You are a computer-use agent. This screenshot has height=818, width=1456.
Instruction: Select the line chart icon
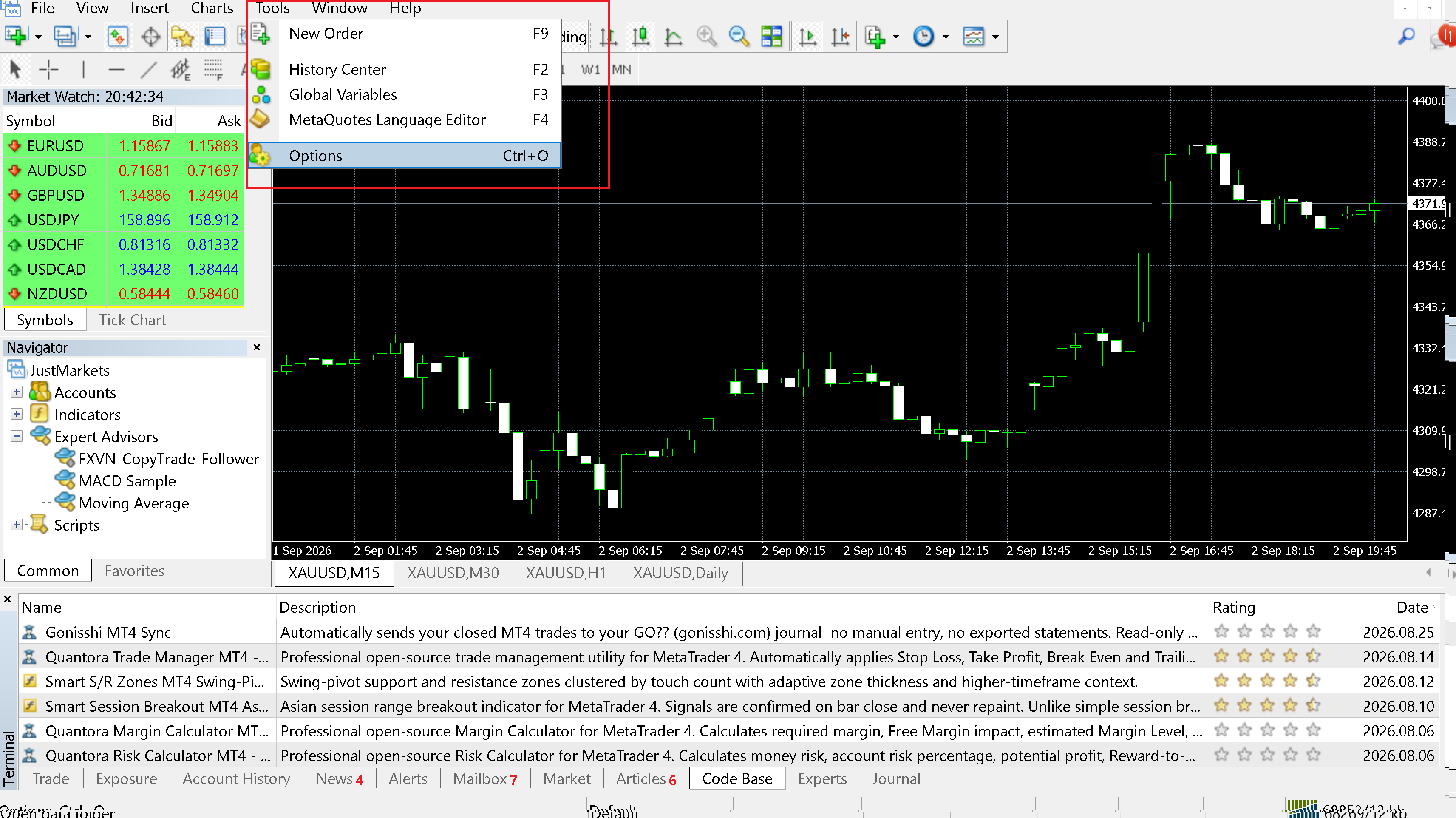(x=673, y=37)
